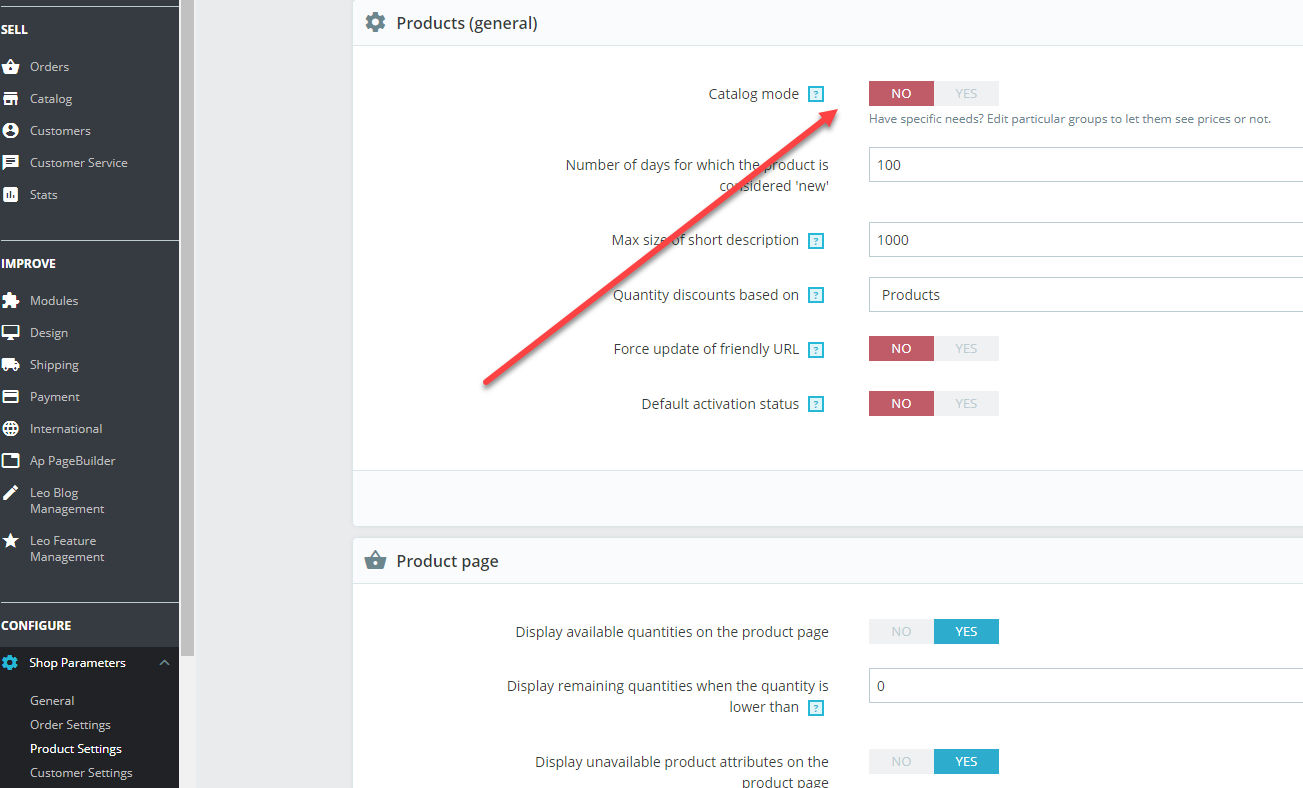
Task: Click the Max size of short description field
Action: tap(1085, 240)
